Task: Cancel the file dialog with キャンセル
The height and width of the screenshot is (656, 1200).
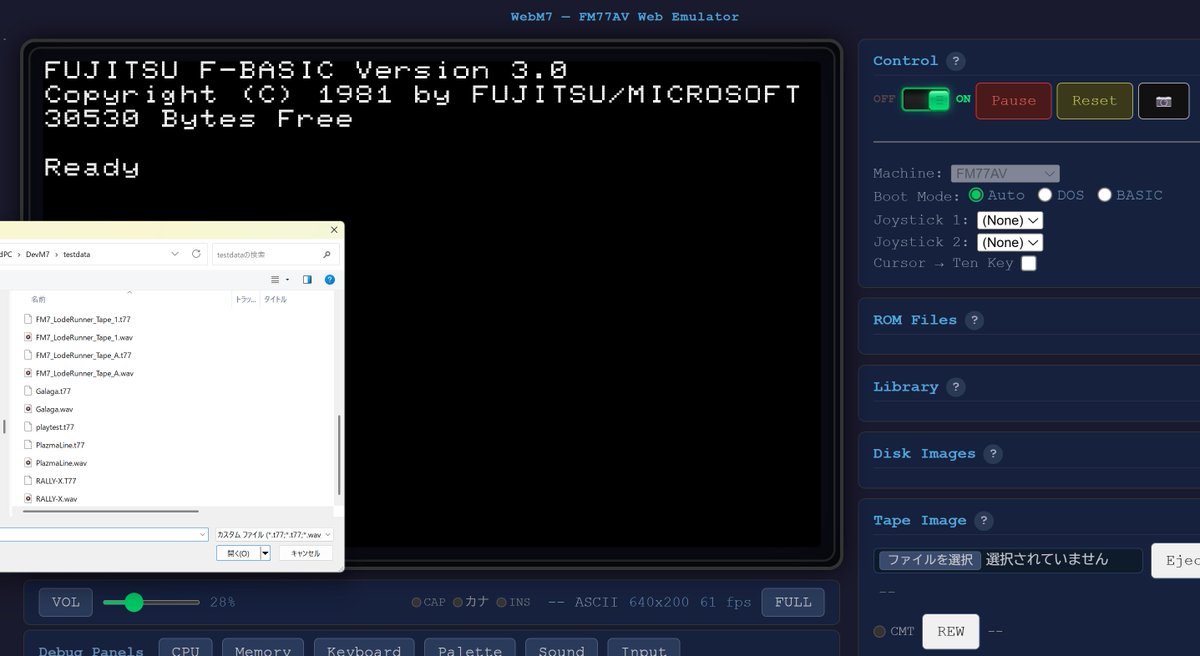Action: click(305, 553)
